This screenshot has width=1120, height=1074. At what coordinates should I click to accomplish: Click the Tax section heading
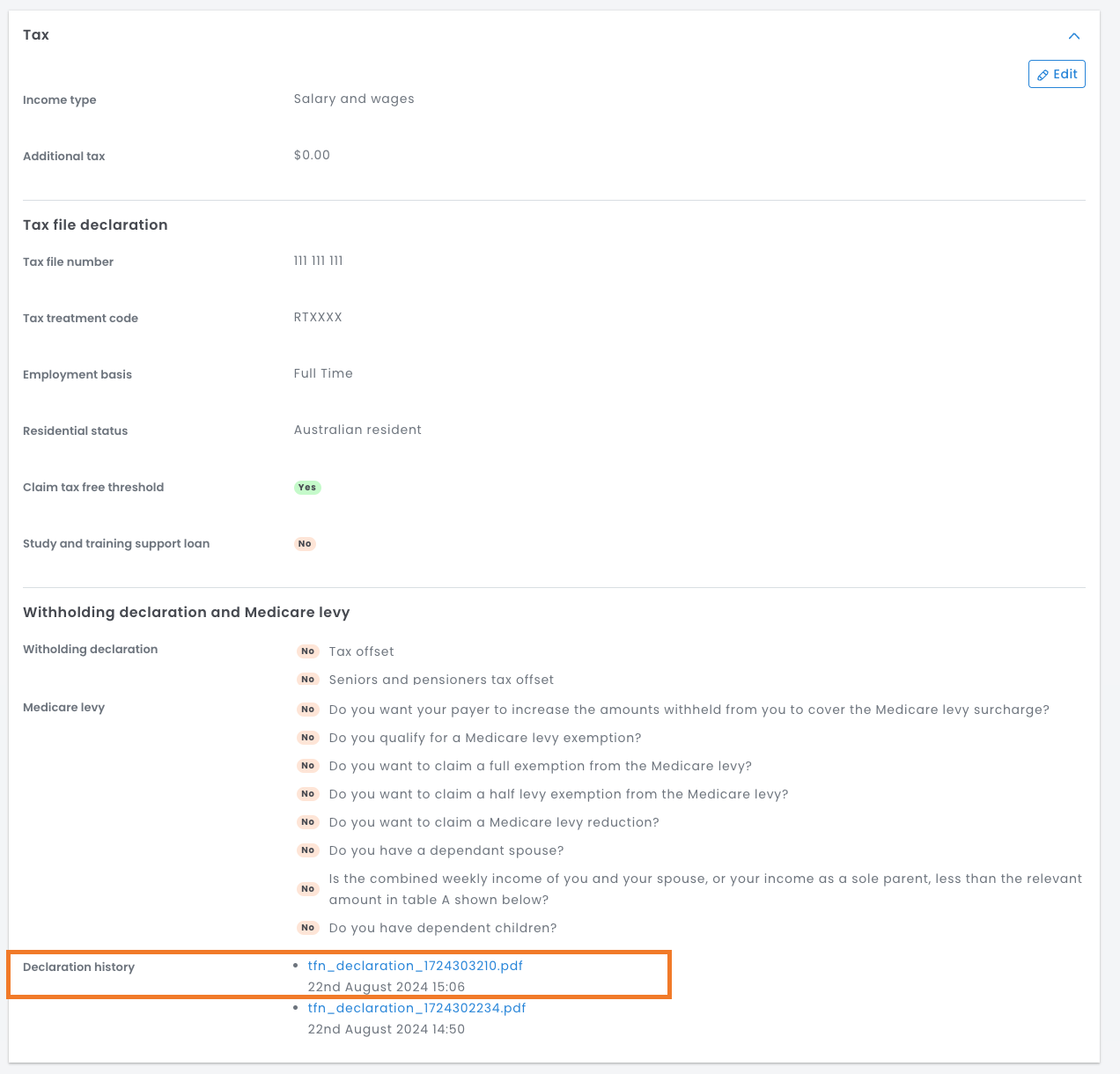click(x=36, y=35)
